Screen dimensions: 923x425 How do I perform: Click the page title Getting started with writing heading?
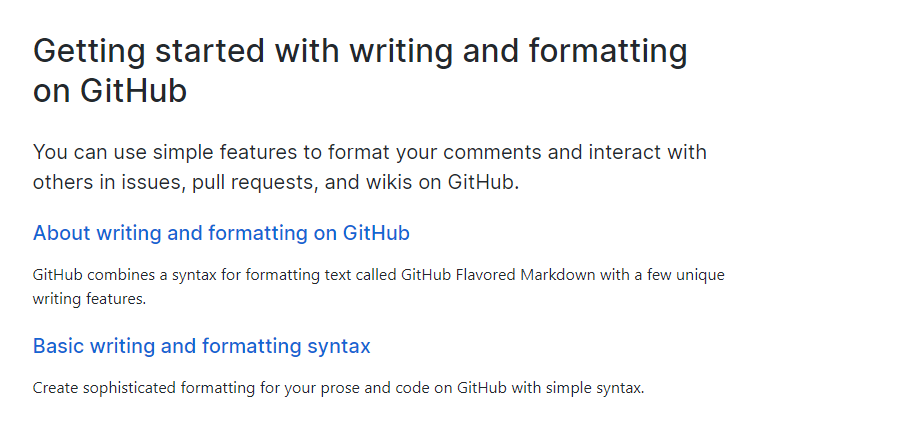click(x=360, y=71)
